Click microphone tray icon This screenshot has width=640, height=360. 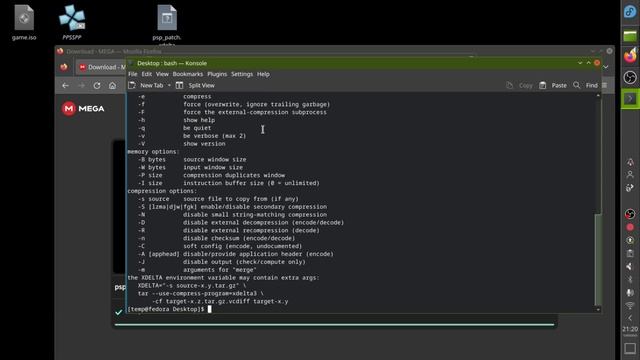(x=630, y=293)
